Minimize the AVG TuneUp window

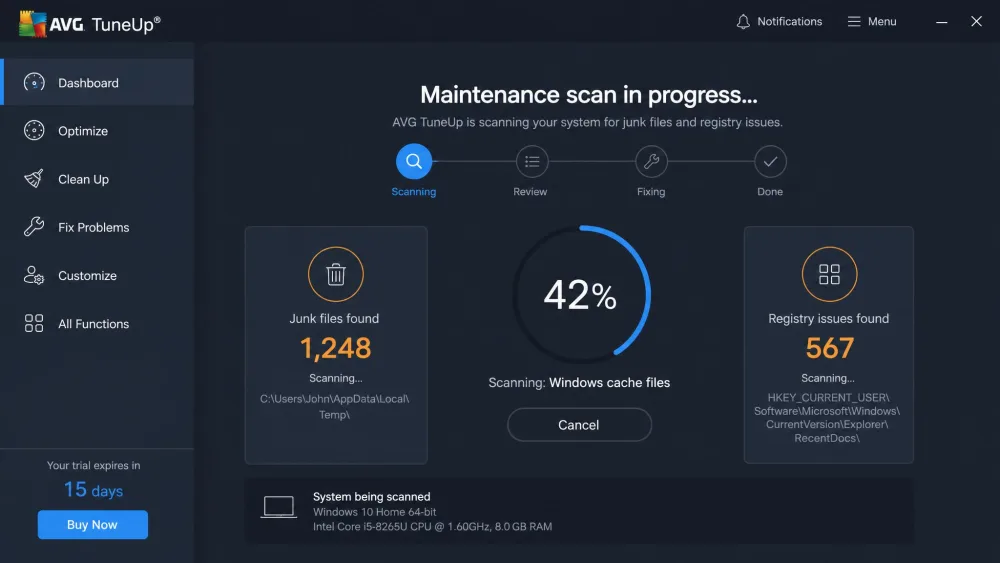[x=941, y=22]
